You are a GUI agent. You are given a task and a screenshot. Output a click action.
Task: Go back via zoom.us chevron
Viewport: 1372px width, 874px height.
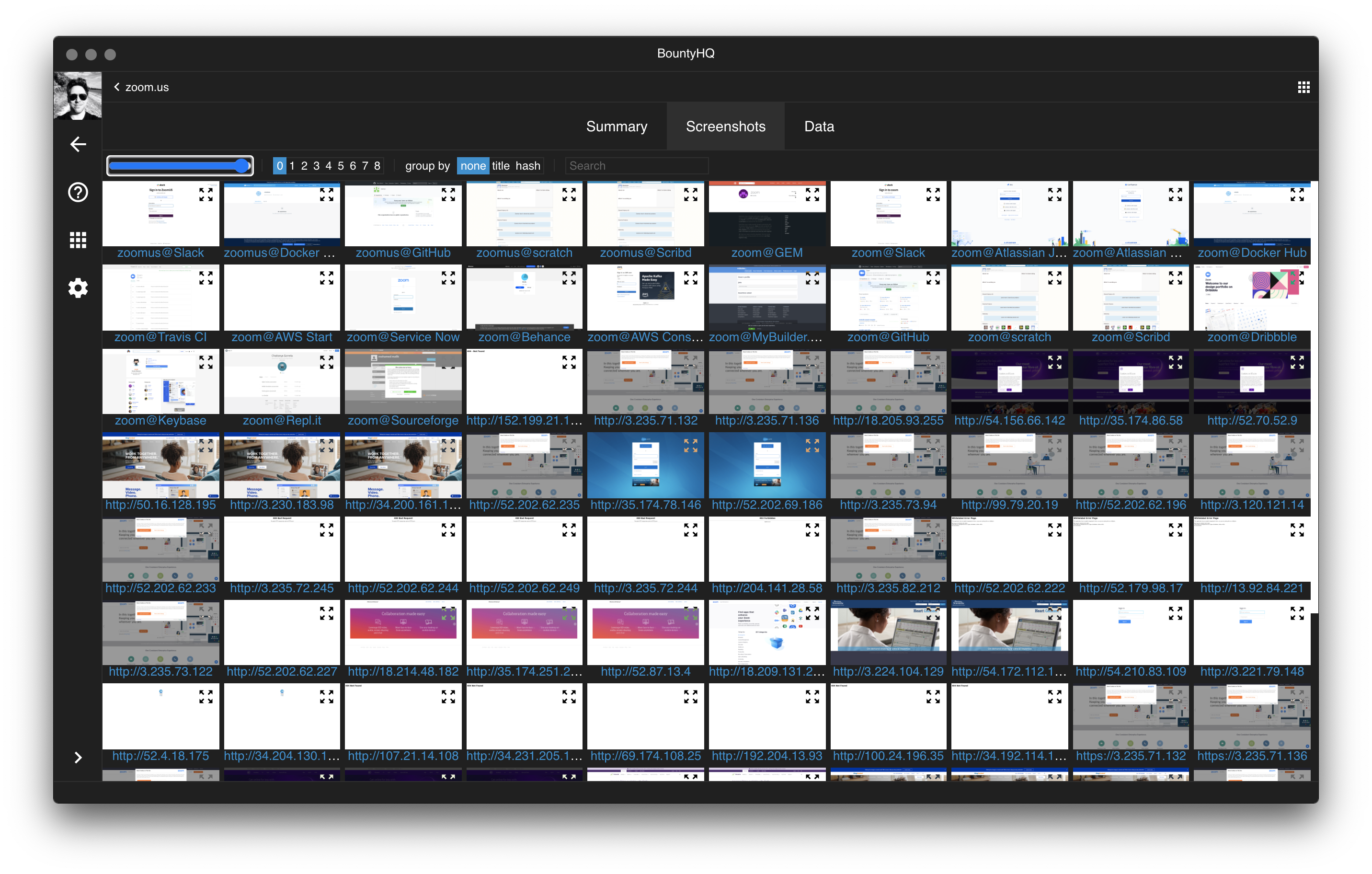click(x=117, y=87)
